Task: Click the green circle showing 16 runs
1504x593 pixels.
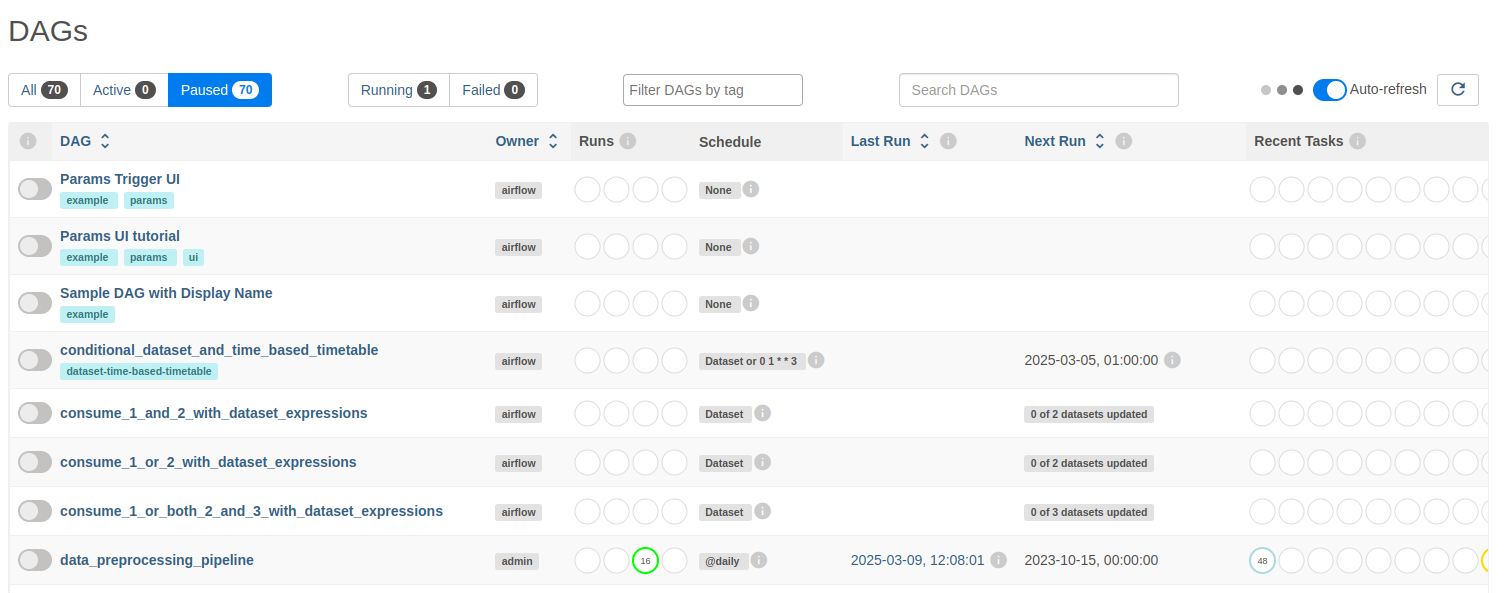Action: tap(645, 561)
